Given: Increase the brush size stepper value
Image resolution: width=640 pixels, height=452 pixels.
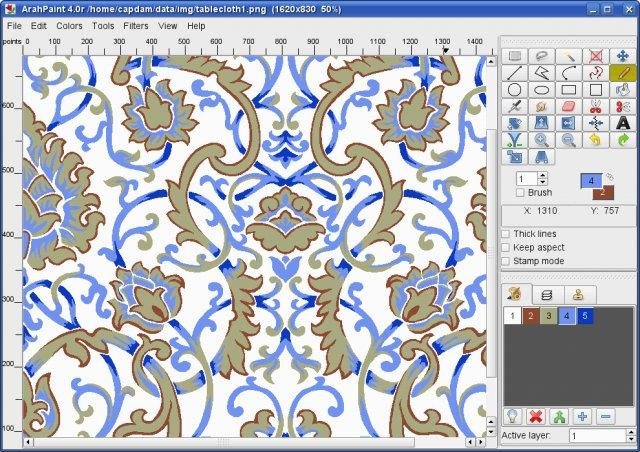Looking at the screenshot, I should click(543, 175).
